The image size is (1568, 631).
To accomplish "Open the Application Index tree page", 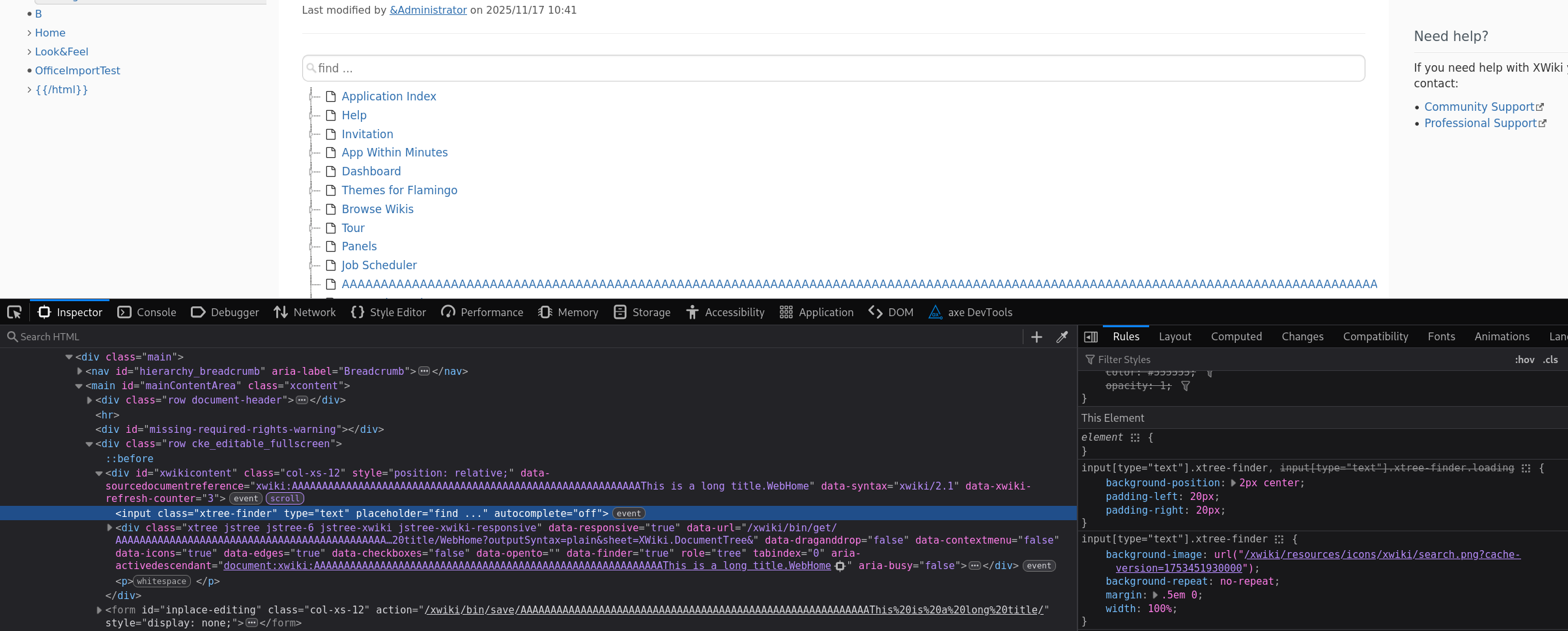I will click(x=389, y=96).
